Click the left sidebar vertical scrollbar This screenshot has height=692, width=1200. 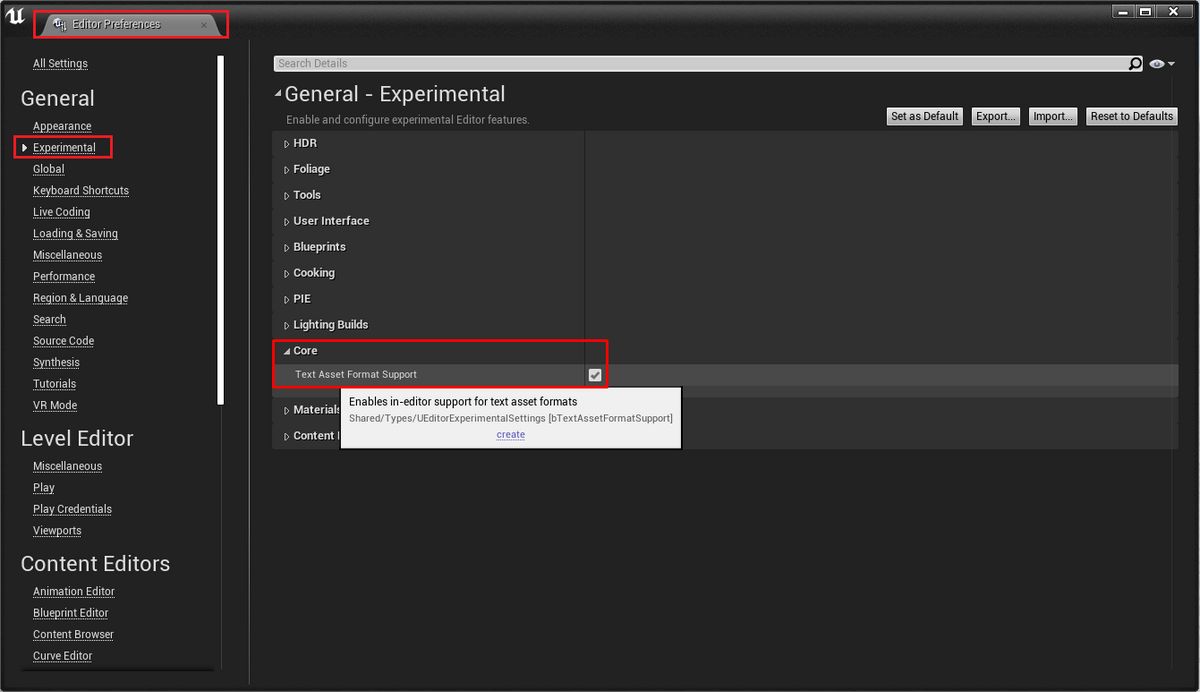[x=220, y=230]
